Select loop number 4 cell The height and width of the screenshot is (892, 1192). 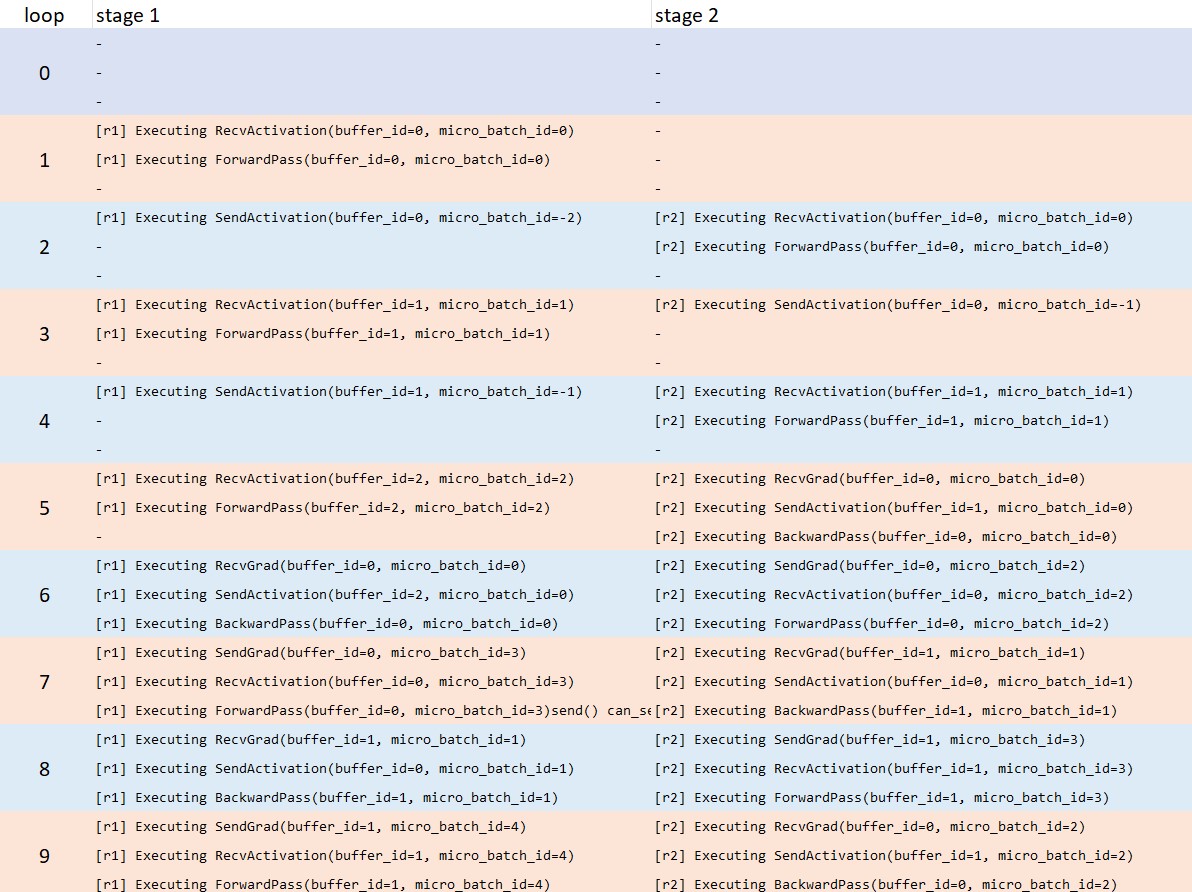[45, 421]
